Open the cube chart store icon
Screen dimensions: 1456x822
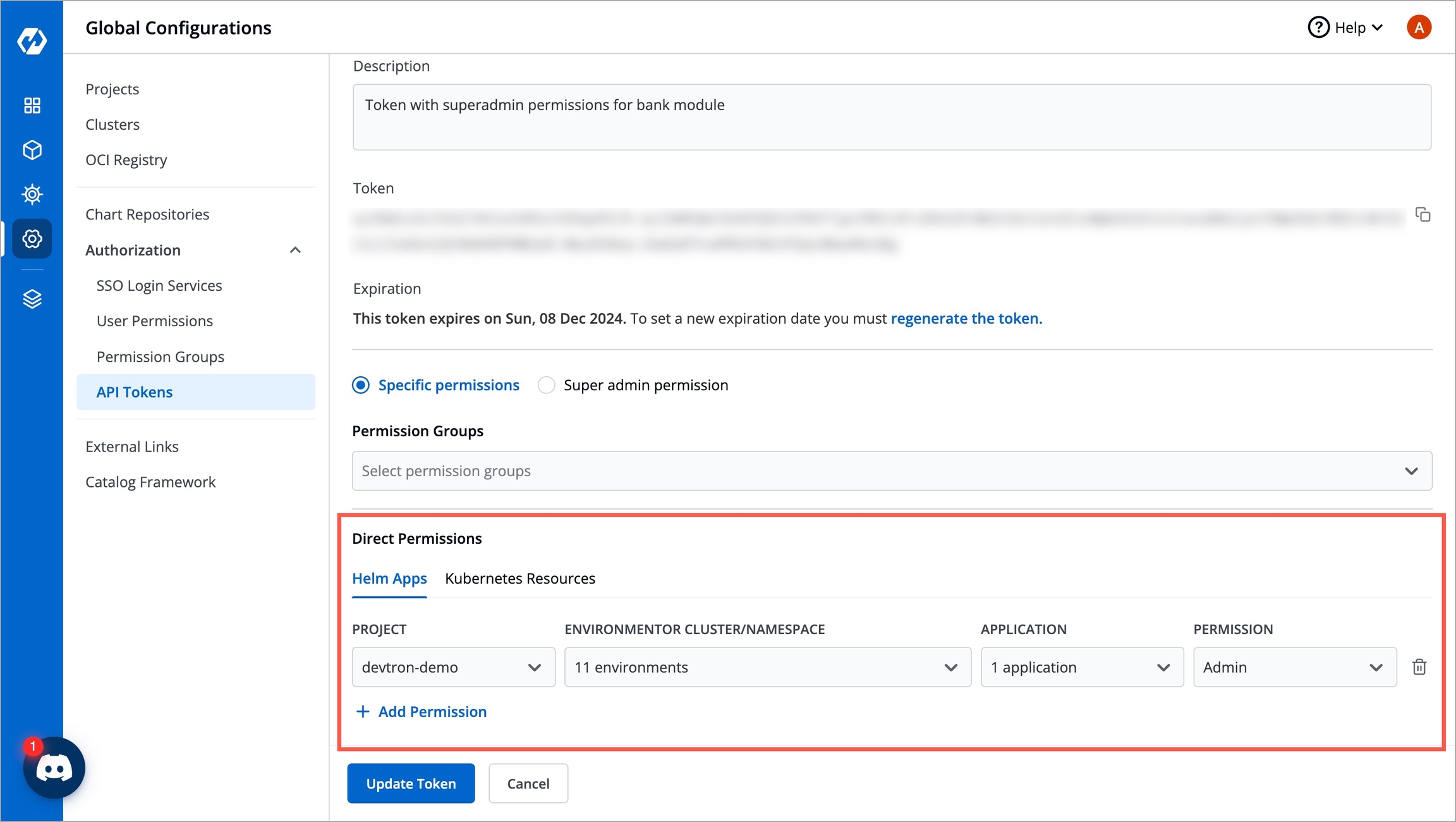[x=32, y=150]
